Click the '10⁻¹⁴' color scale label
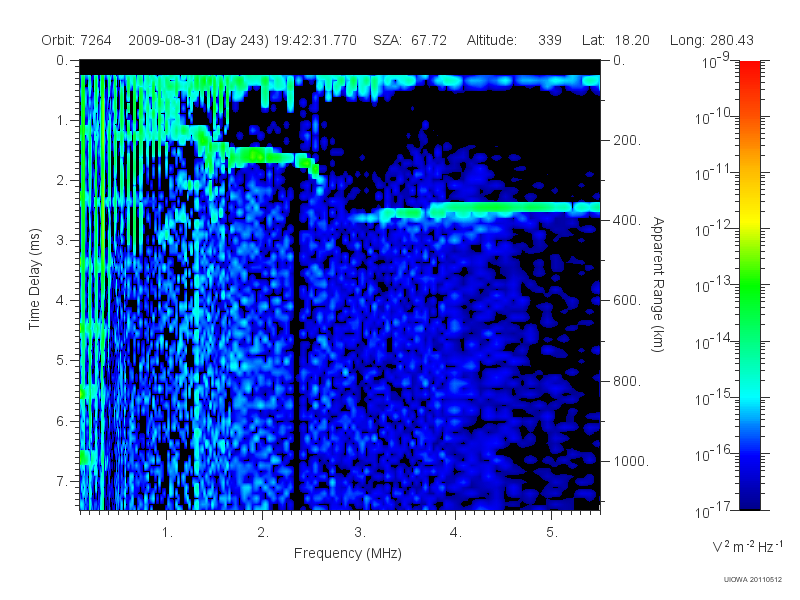The image size is (800, 600). [713, 341]
